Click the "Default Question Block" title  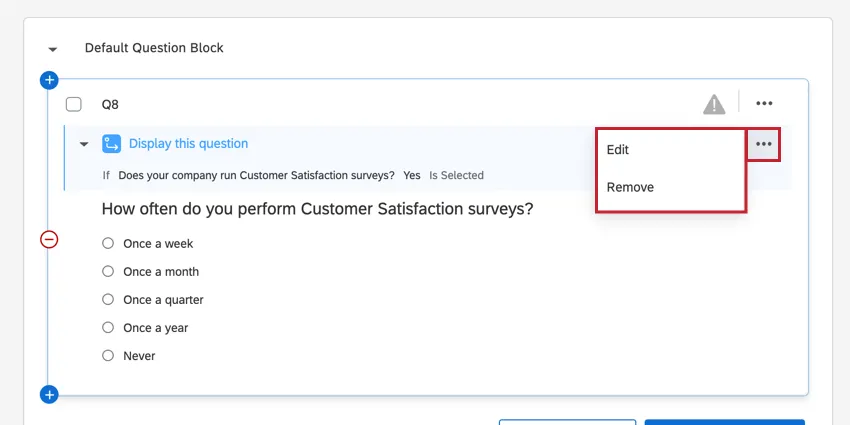pos(154,48)
